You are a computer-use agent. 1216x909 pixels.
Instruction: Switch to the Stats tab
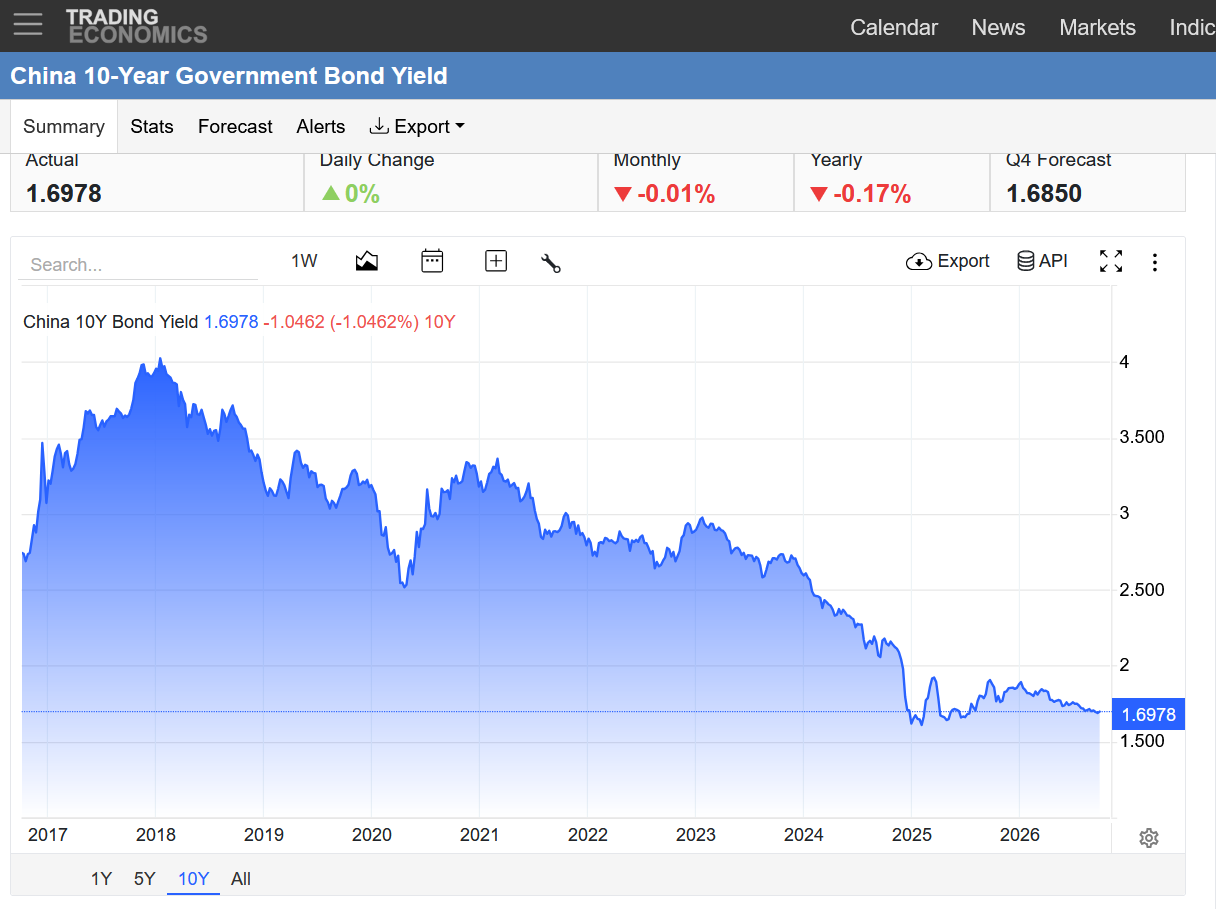[152, 127]
